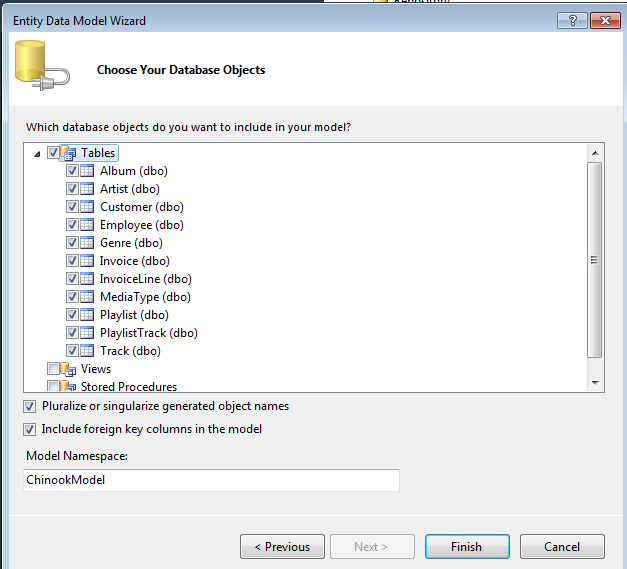This screenshot has width=627, height=569.
Task: Select the Stored Procedures node label
Action: [x=129, y=387]
